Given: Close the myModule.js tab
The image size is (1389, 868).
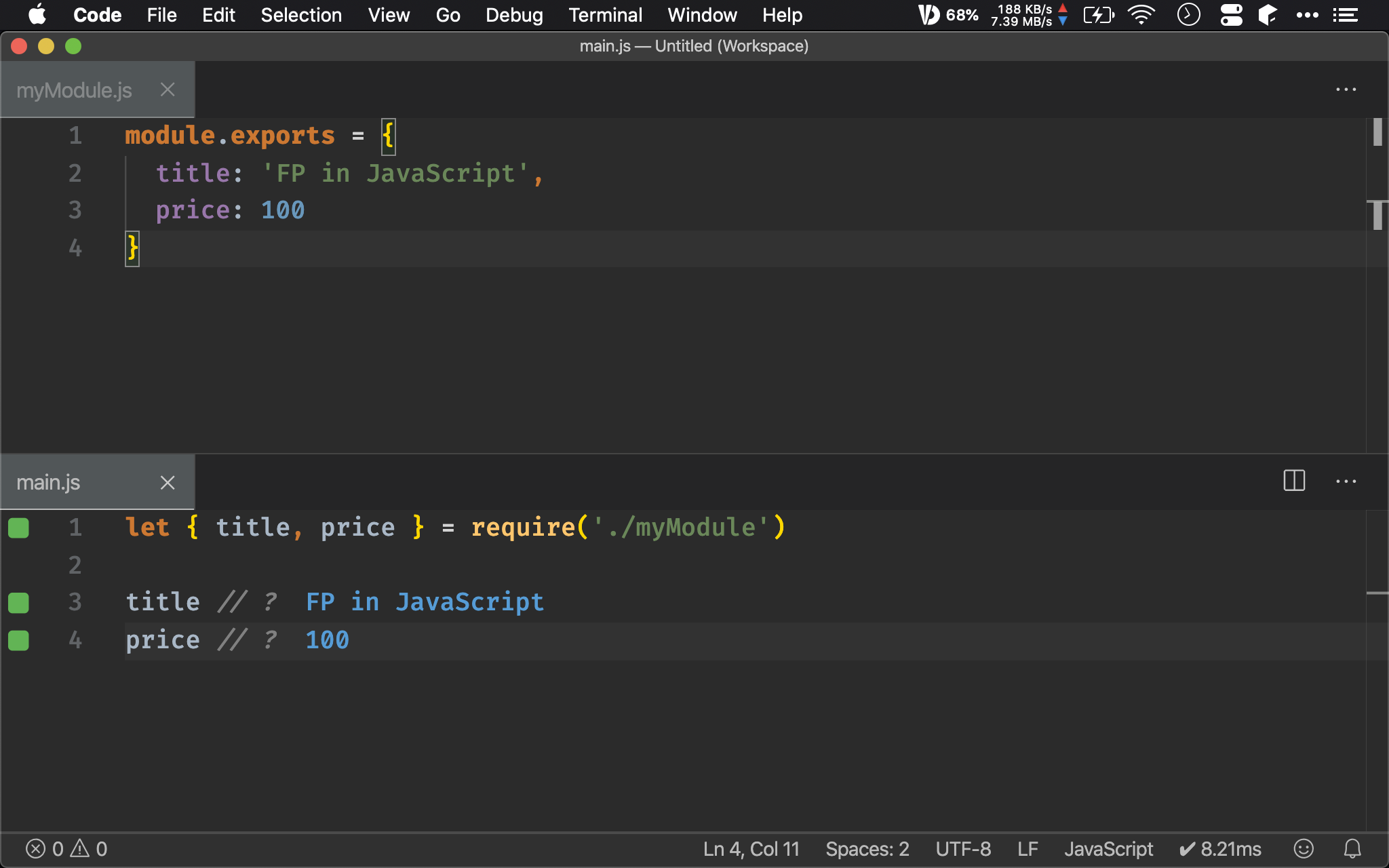Looking at the screenshot, I should 168,90.
